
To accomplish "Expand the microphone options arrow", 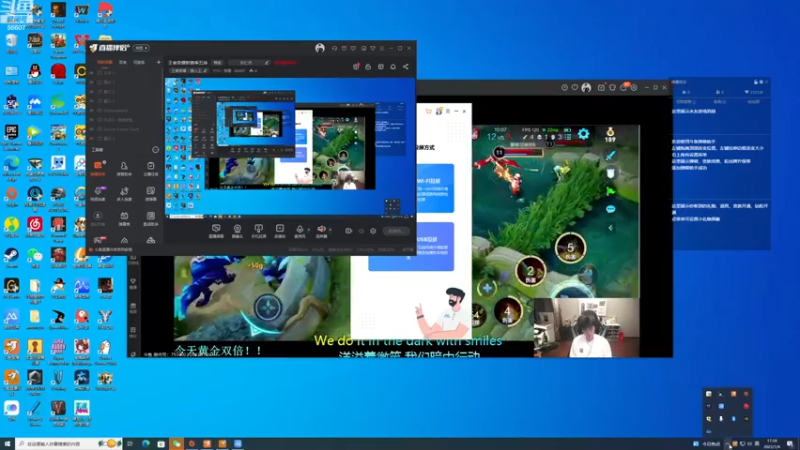I will pyautogui.click(x=308, y=230).
